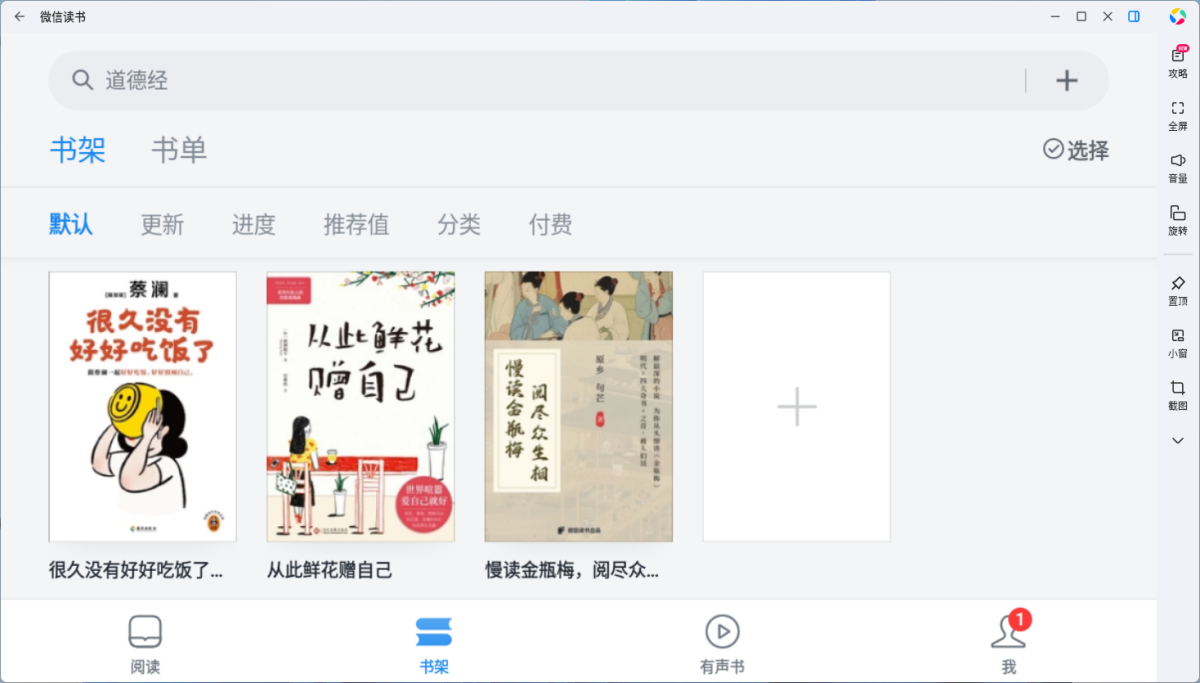1200x683 pixels.
Task: Switch to the 书单 tab
Action: pos(179,150)
